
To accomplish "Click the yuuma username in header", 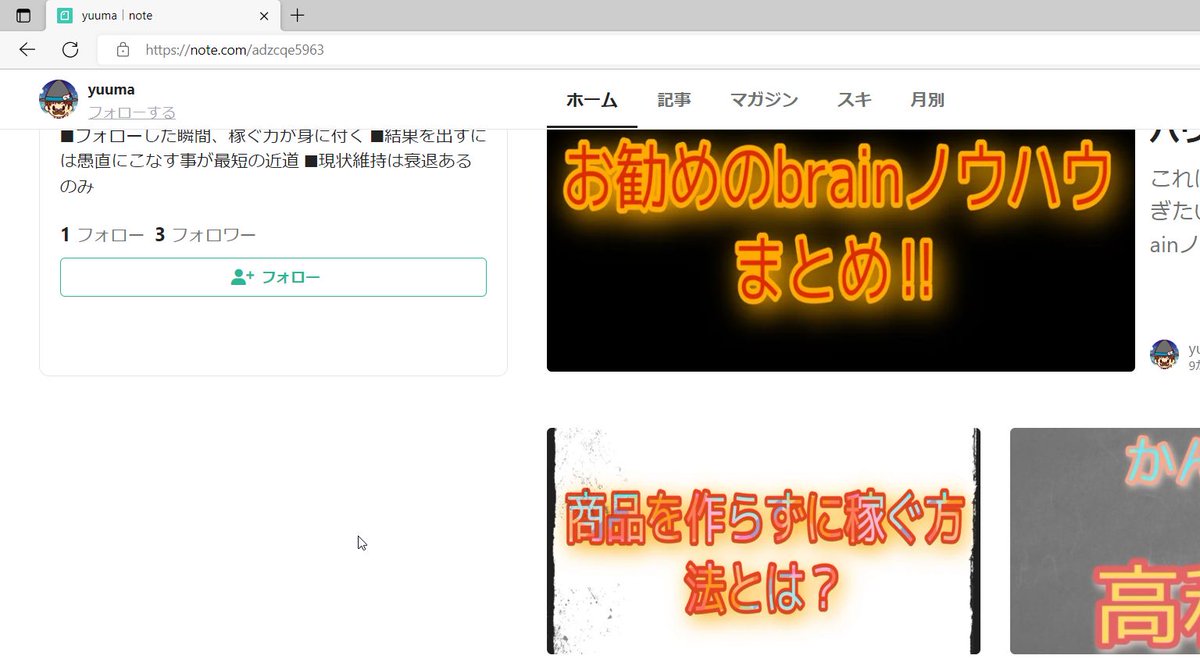I will click(111, 89).
